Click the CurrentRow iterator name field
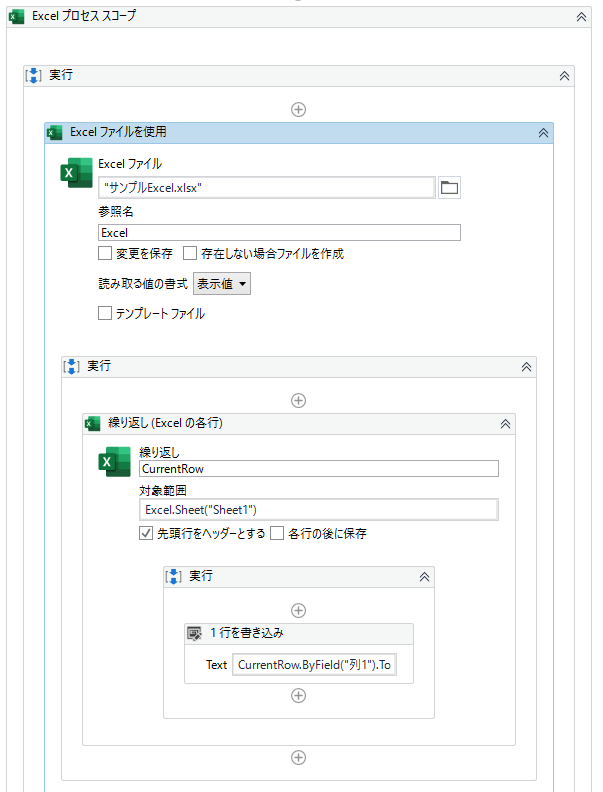Image resolution: width=603 pixels, height=792 pixels. [x=319, y=469]
